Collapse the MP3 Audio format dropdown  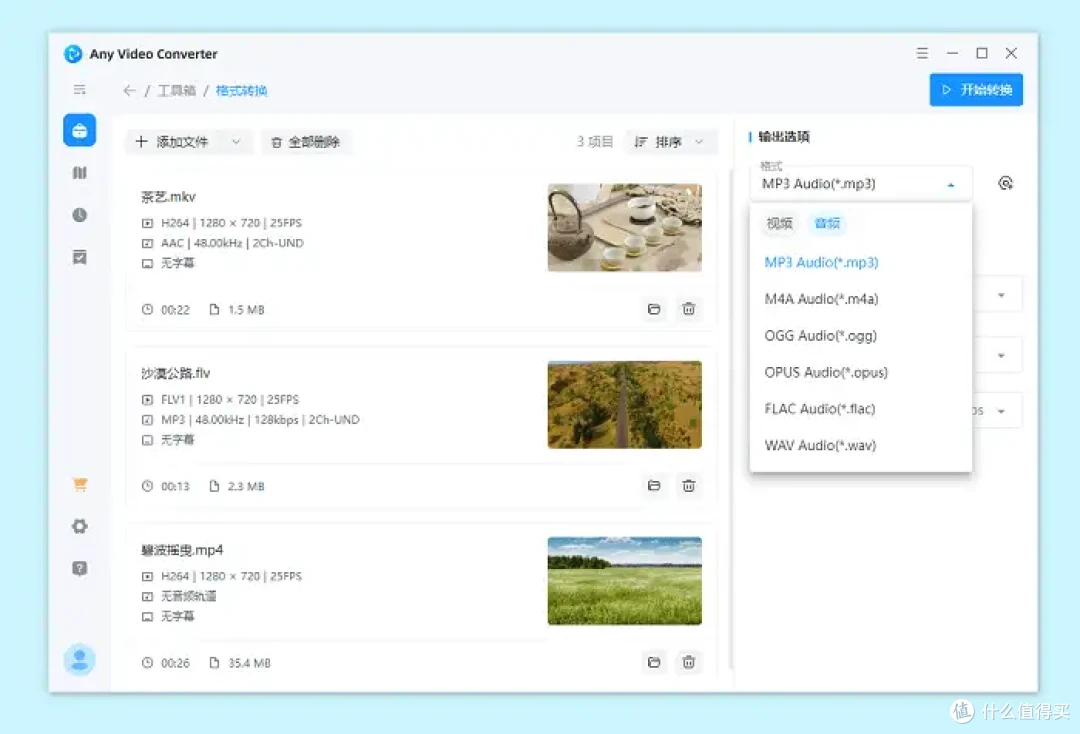(951, 185)
